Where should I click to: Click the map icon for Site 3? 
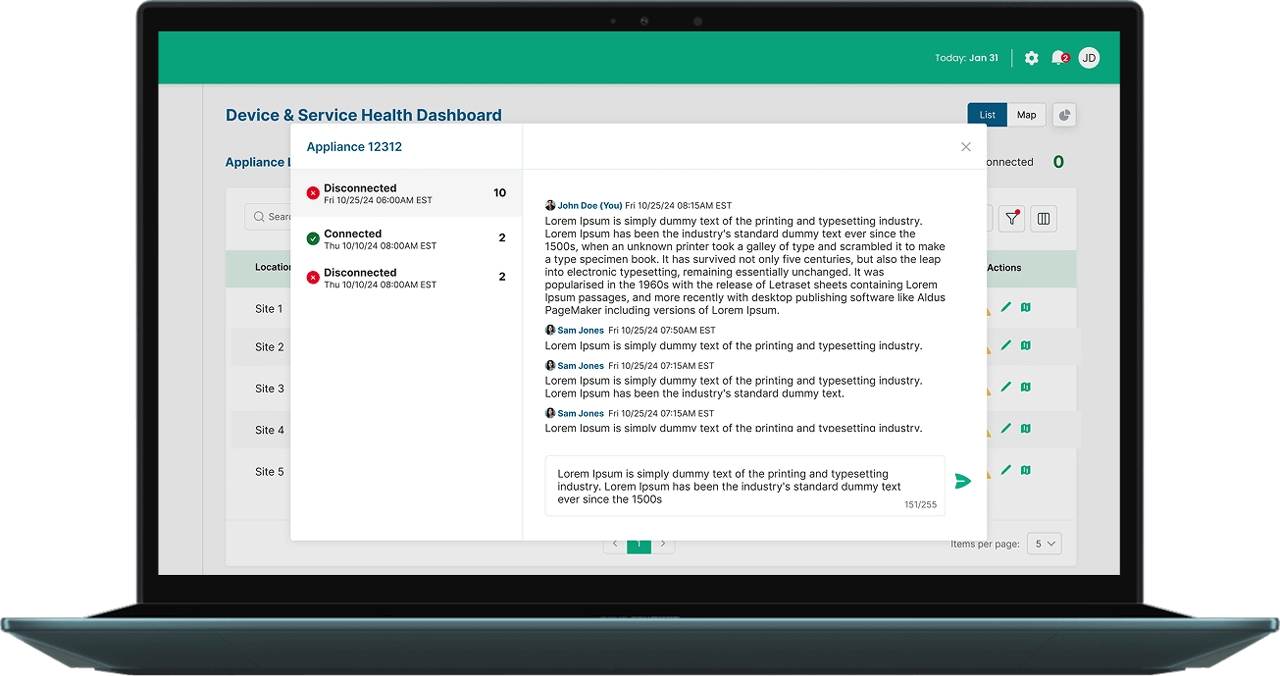pos(1025,388)
